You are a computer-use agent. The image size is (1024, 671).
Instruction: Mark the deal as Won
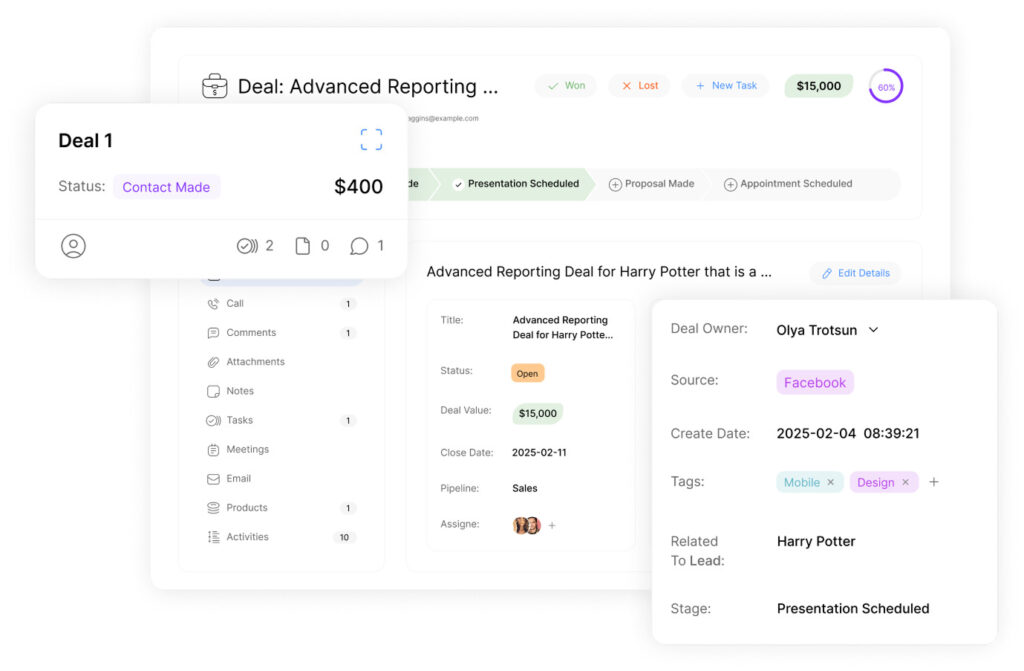click(x=566, y=86)
